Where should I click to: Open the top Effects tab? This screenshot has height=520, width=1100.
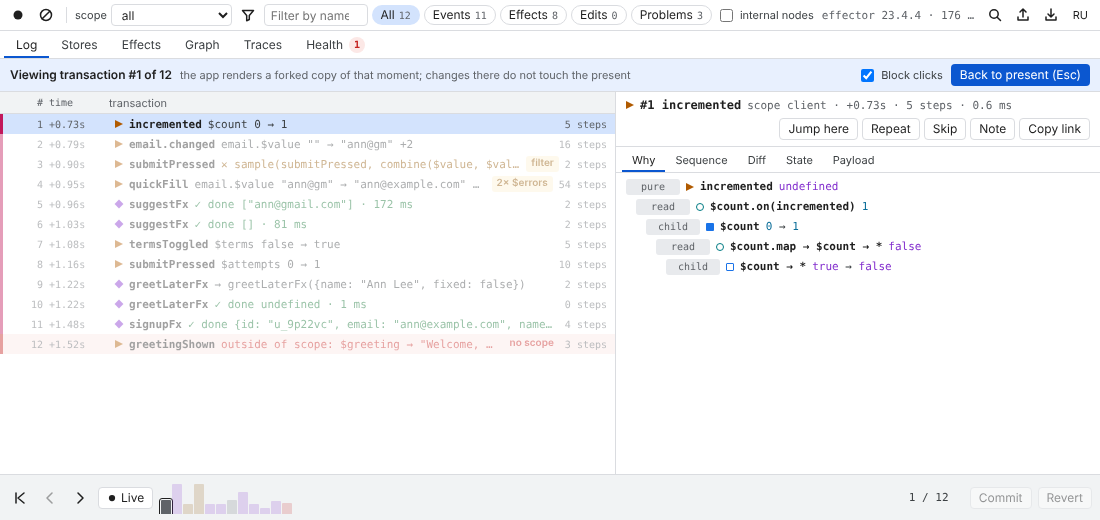[x=141, y=45]
